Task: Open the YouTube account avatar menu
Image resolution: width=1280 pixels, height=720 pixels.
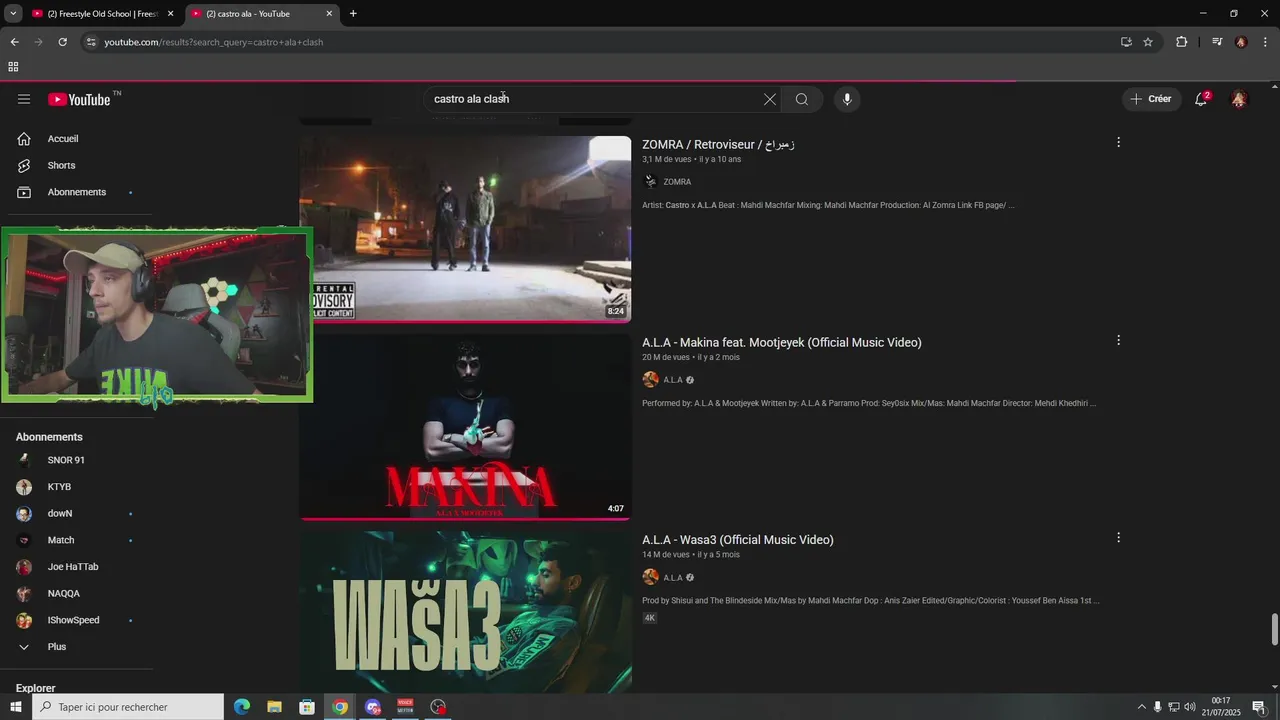Action: pyautogui.click(x=1239, y=99)
